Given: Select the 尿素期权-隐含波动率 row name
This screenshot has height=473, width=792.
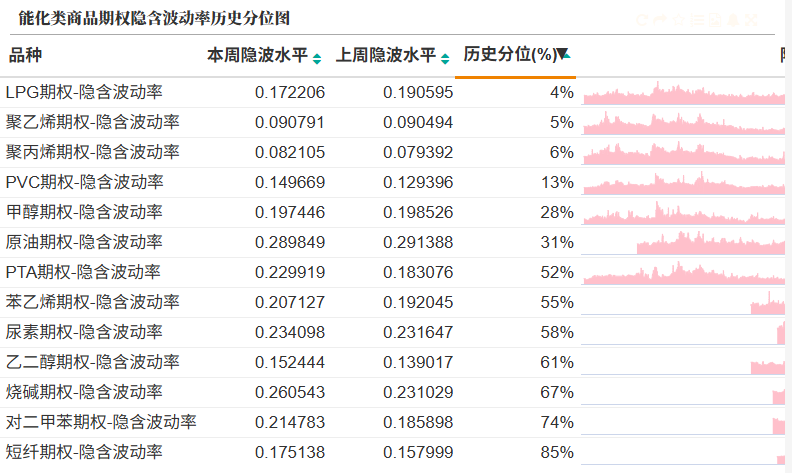Looking at the screenshot, I should [84, 332].
